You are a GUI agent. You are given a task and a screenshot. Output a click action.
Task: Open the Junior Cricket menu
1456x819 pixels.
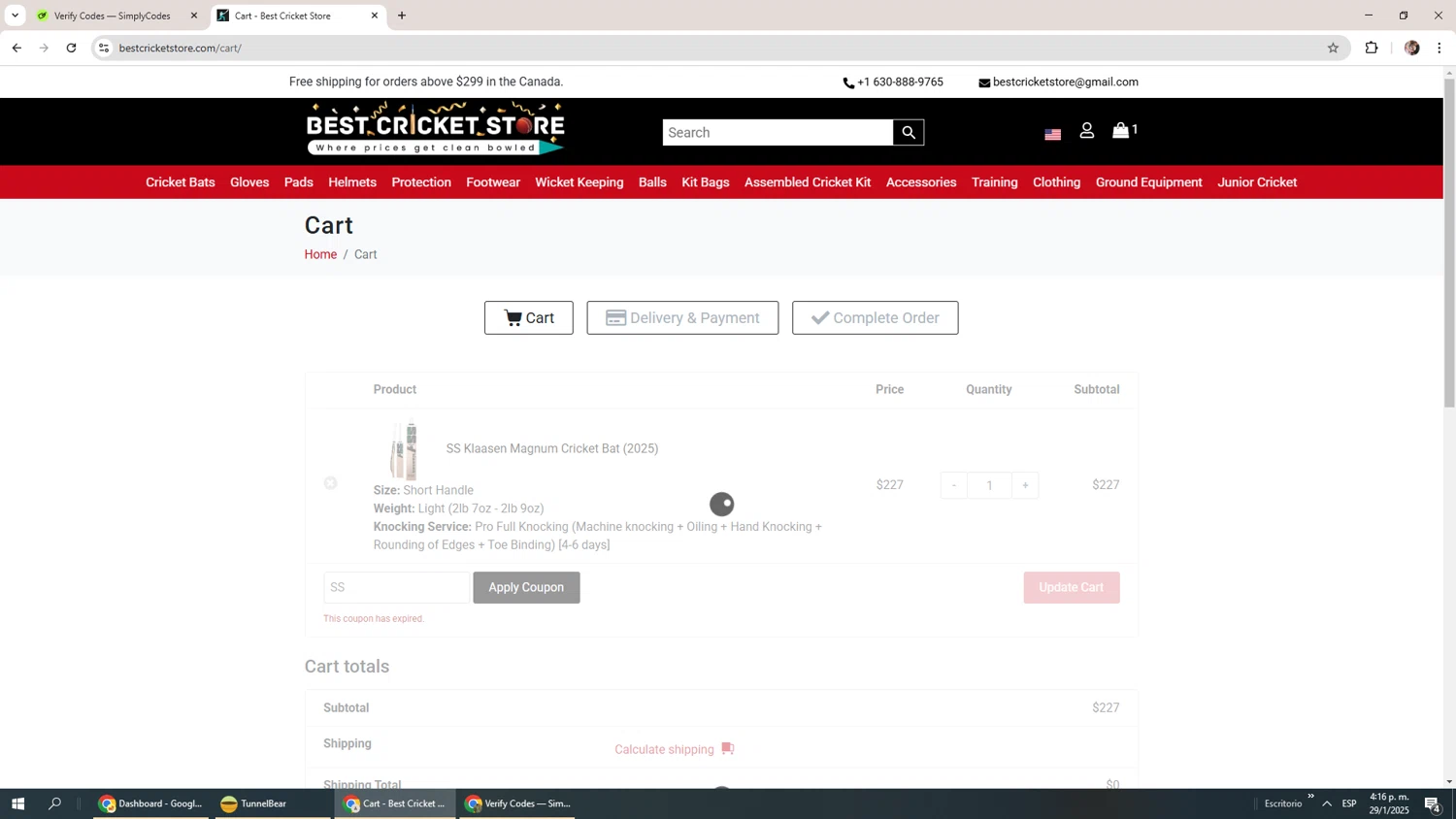[x=1257, y=182]
